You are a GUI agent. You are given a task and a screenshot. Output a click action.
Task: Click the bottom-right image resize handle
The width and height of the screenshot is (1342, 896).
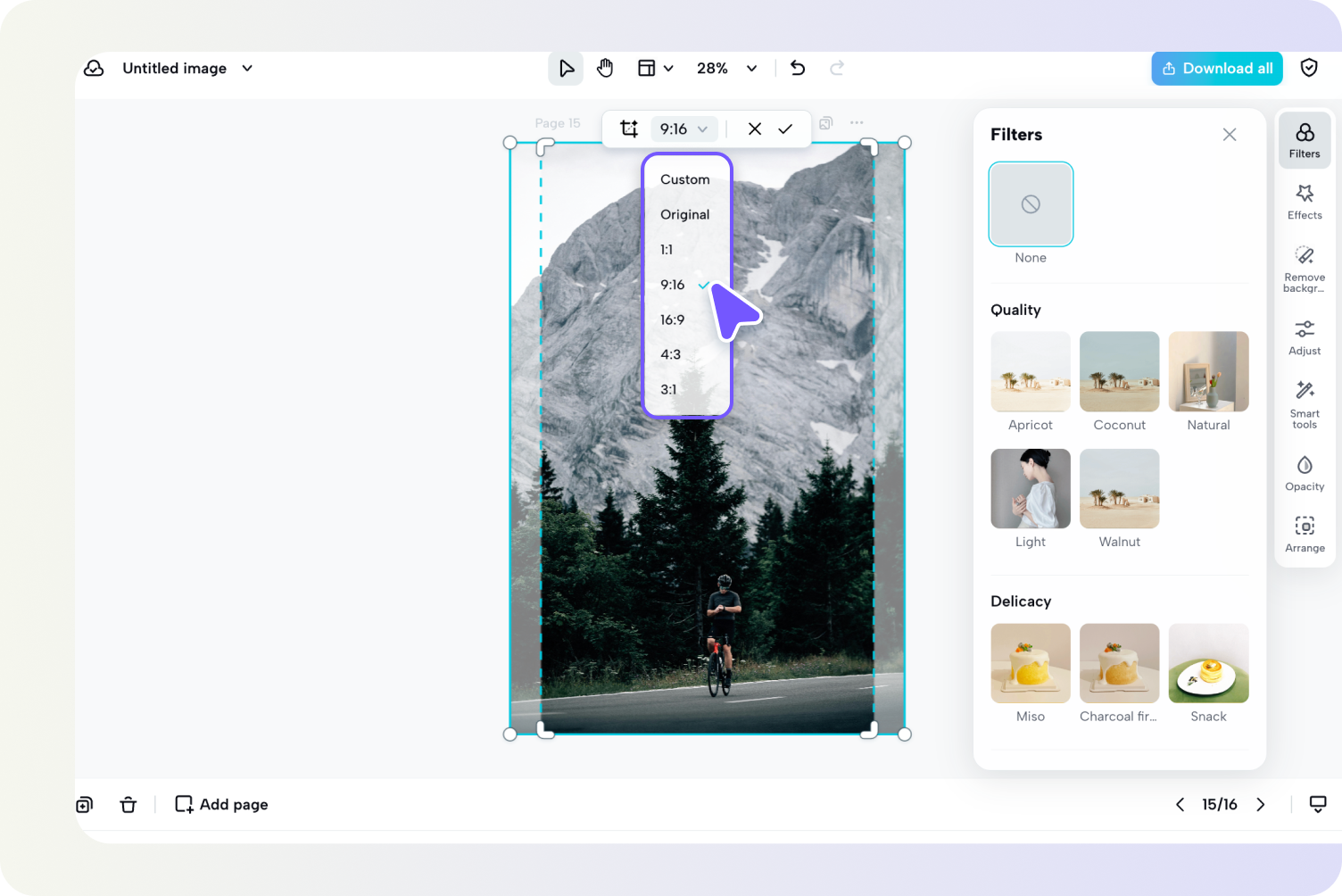[x=905, y=734]
